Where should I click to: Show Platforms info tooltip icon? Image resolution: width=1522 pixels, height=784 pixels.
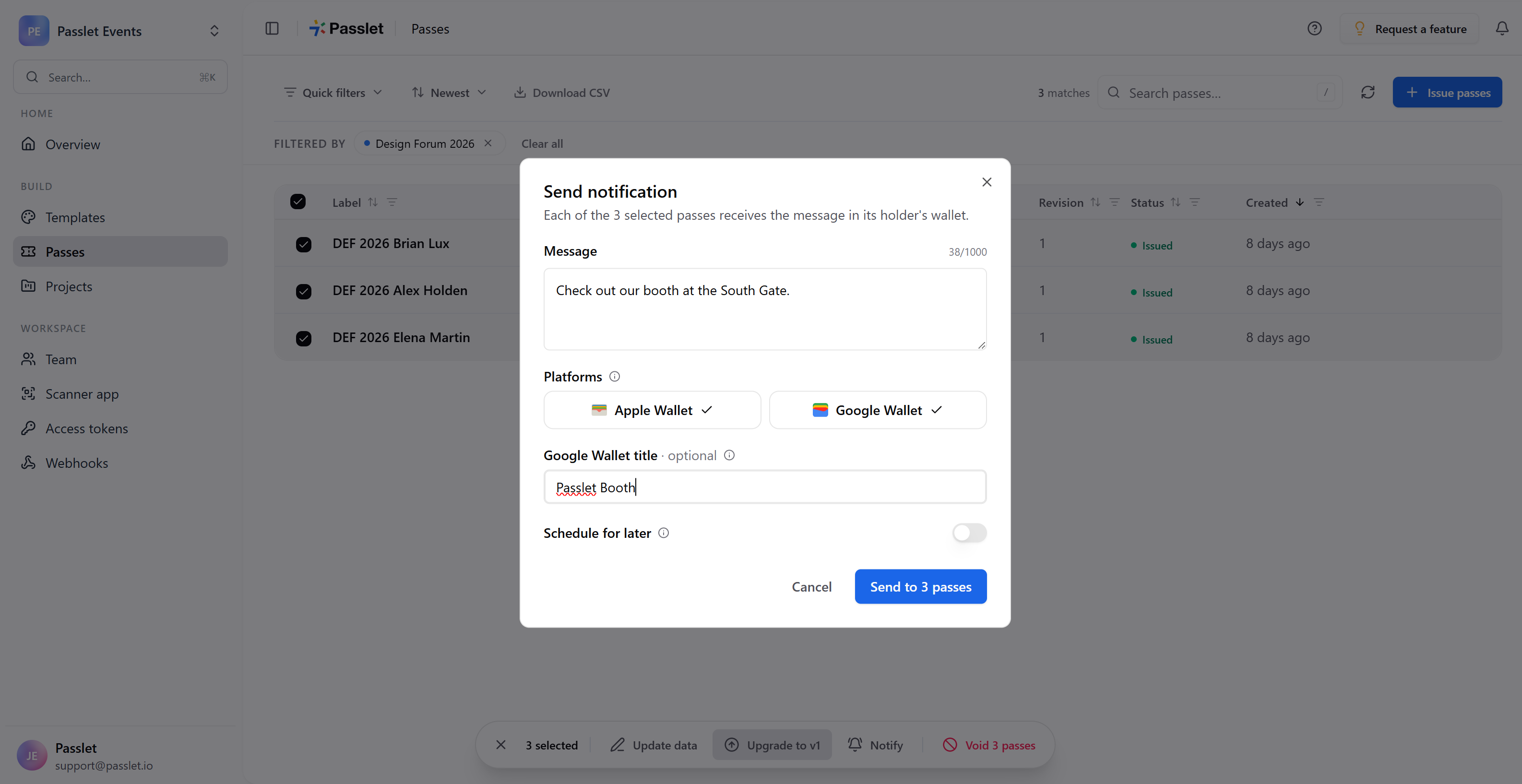pyautogui.click(x=615, y=376)
